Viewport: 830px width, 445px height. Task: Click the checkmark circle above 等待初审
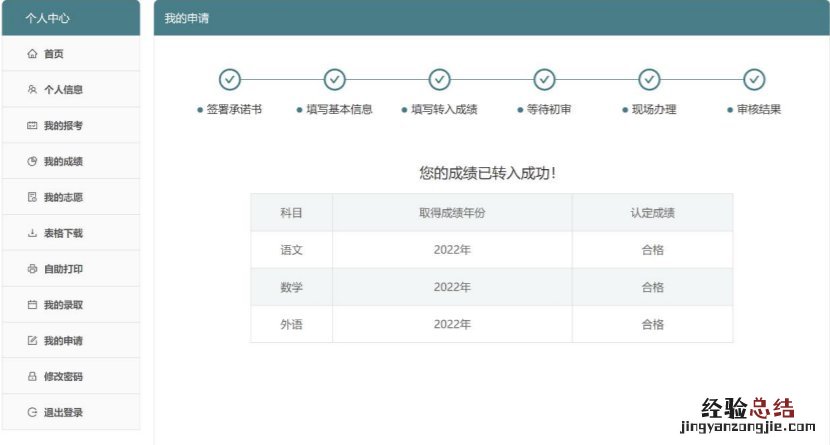point(544,79)
